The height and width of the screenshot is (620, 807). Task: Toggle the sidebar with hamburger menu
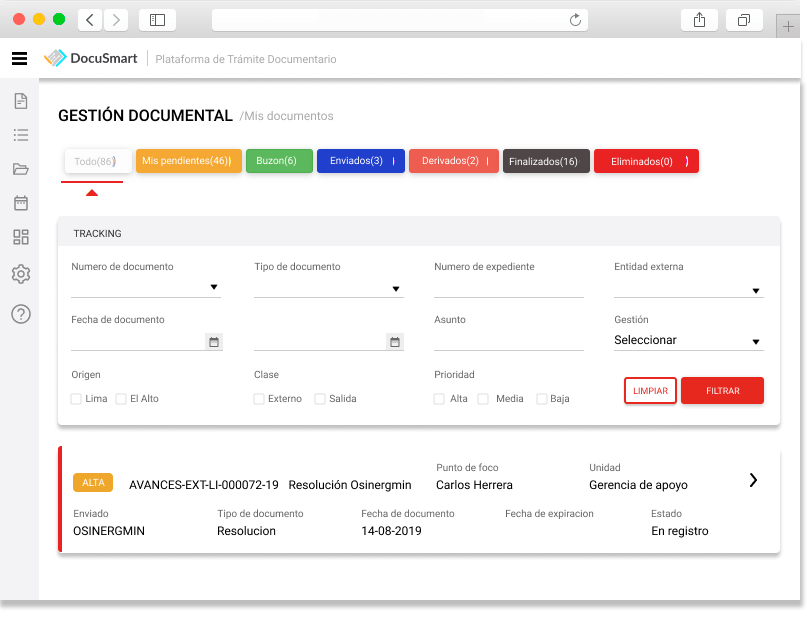click(19, 58)
